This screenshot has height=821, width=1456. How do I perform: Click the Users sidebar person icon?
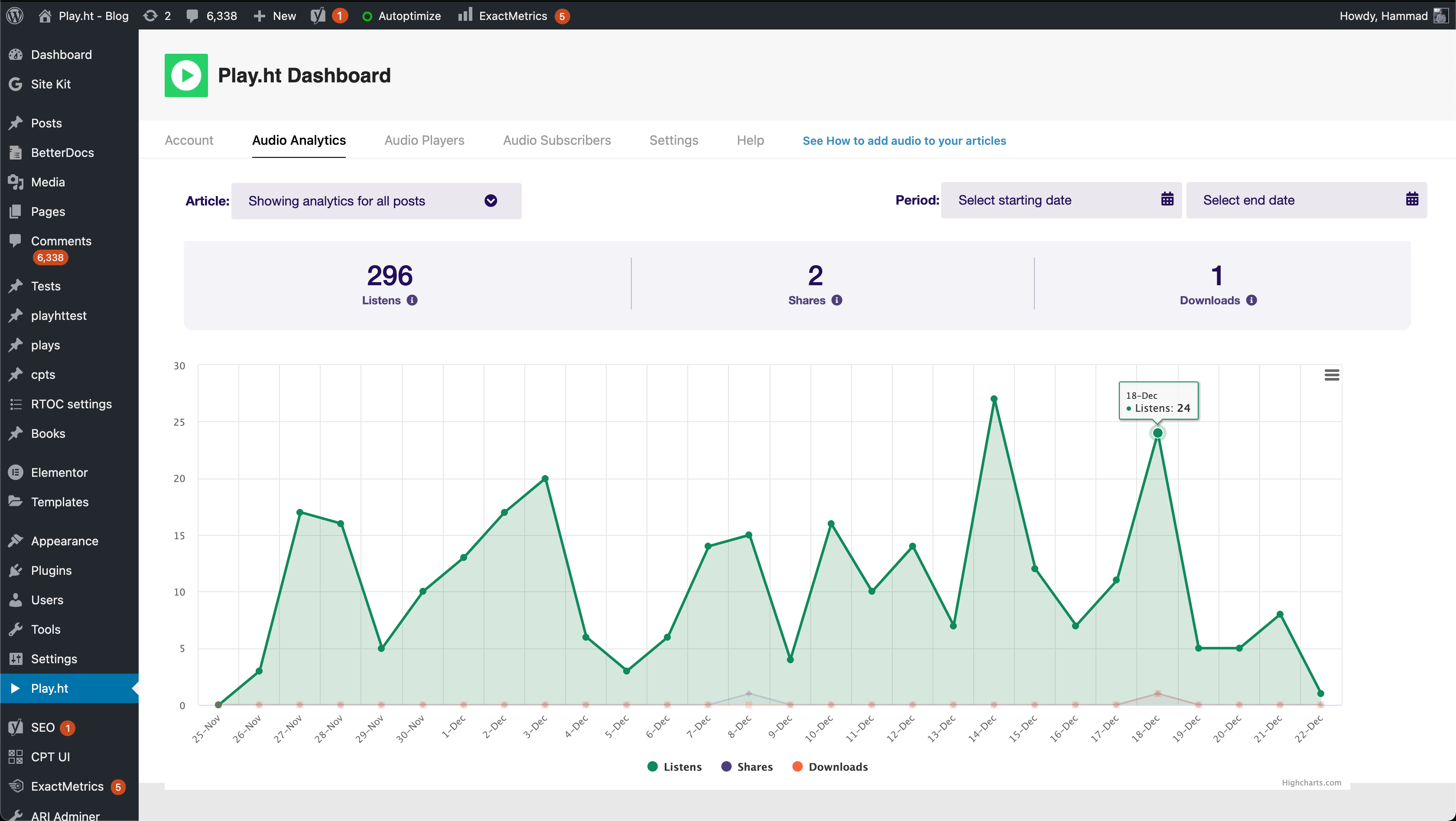click(x=16, y=599)
